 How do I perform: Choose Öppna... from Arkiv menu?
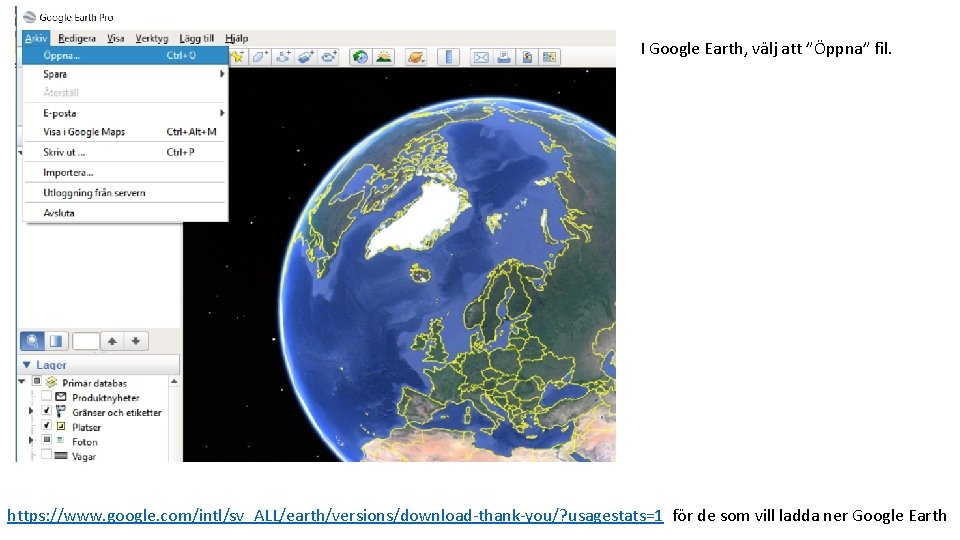pos(125,55)
